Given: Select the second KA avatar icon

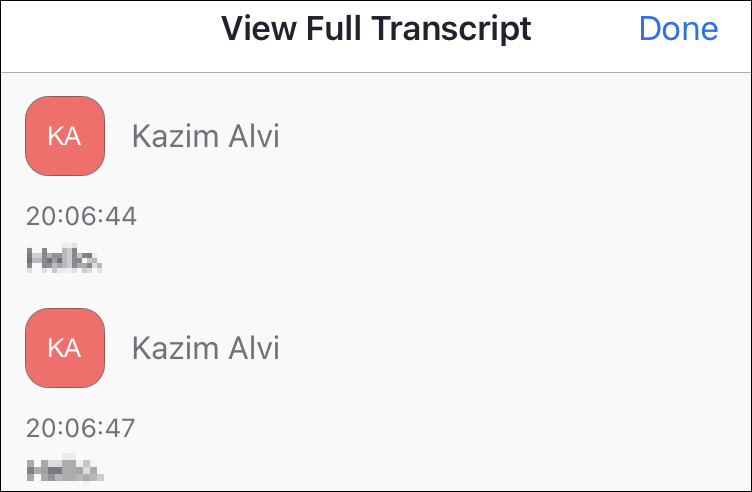Looking at the screenshot, I should (65, 348).
